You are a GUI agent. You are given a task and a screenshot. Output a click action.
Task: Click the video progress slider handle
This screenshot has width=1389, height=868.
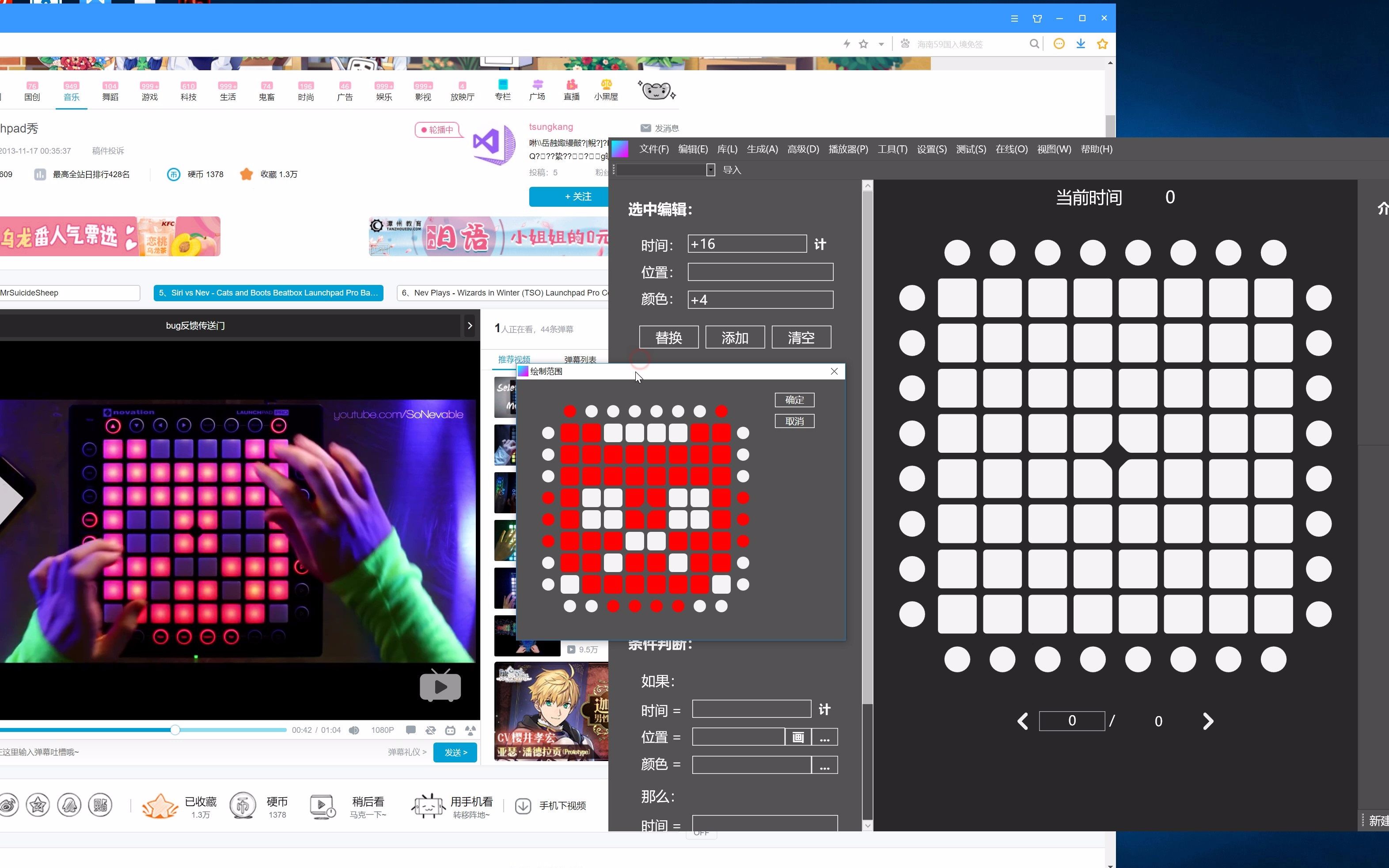pyautogui.click(x=175, y=730)
